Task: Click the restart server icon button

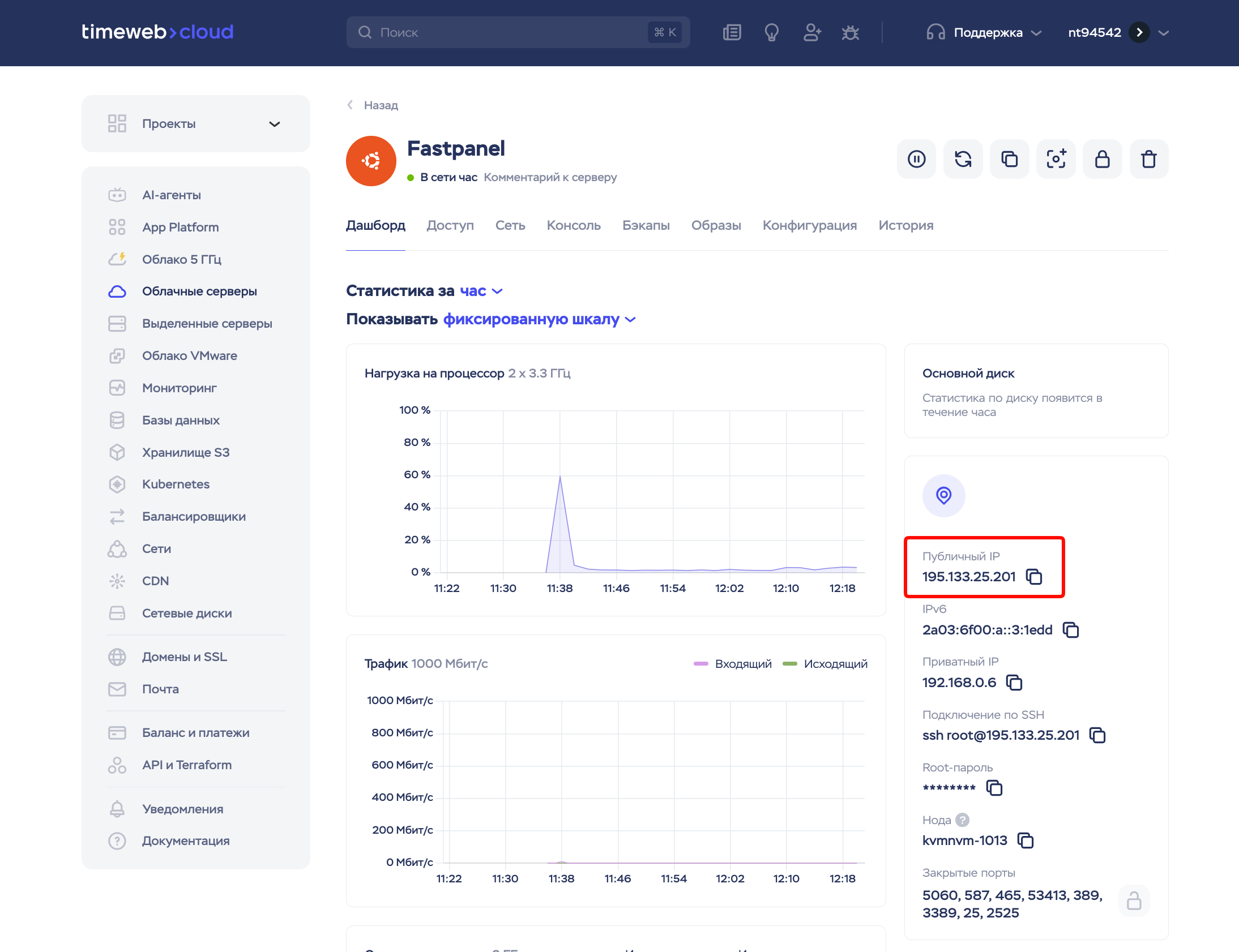Action: pyautogui.click(x=963, y=159)
